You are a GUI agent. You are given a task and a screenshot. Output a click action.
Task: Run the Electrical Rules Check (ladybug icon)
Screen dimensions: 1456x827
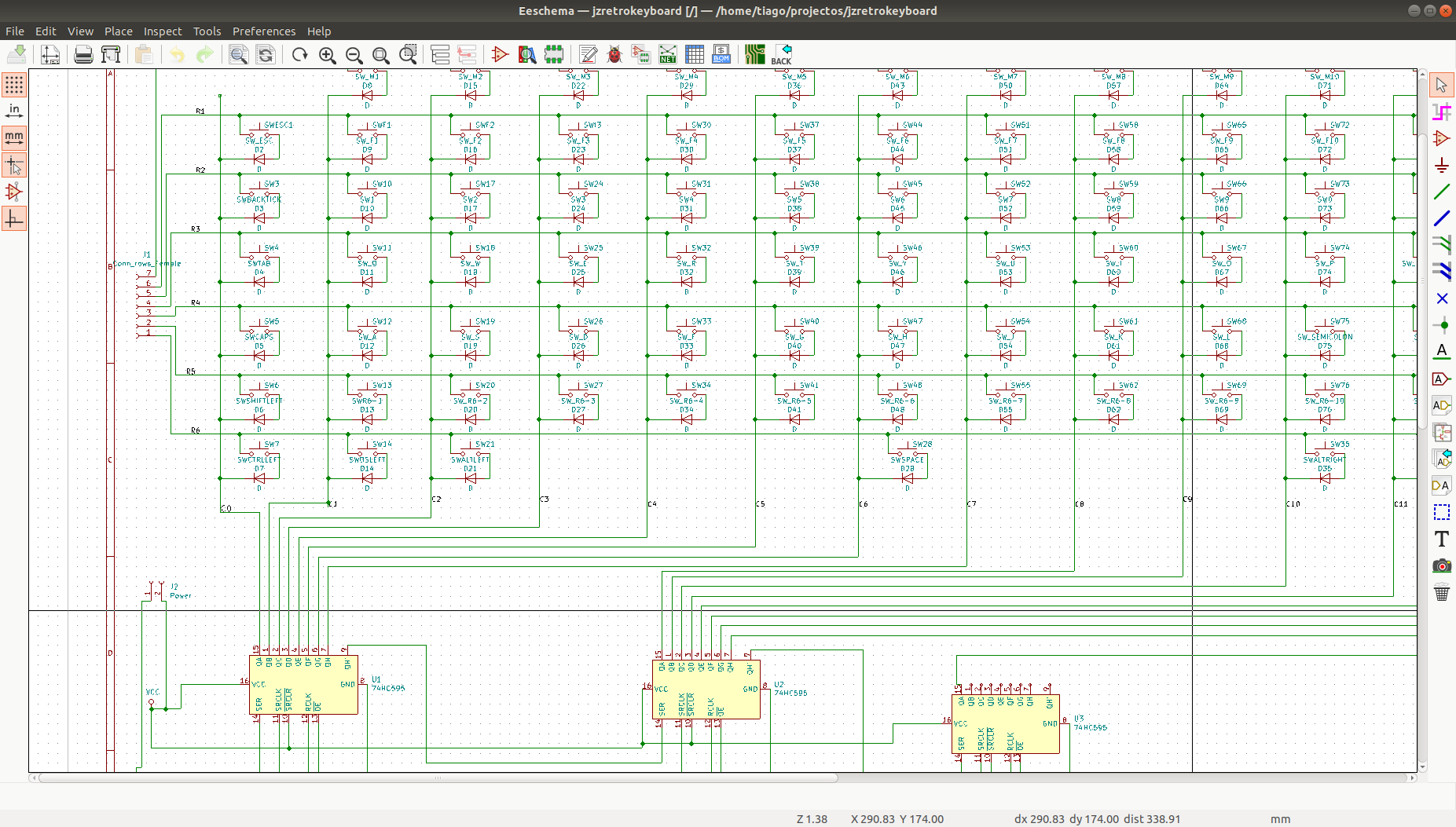[615, 54]
